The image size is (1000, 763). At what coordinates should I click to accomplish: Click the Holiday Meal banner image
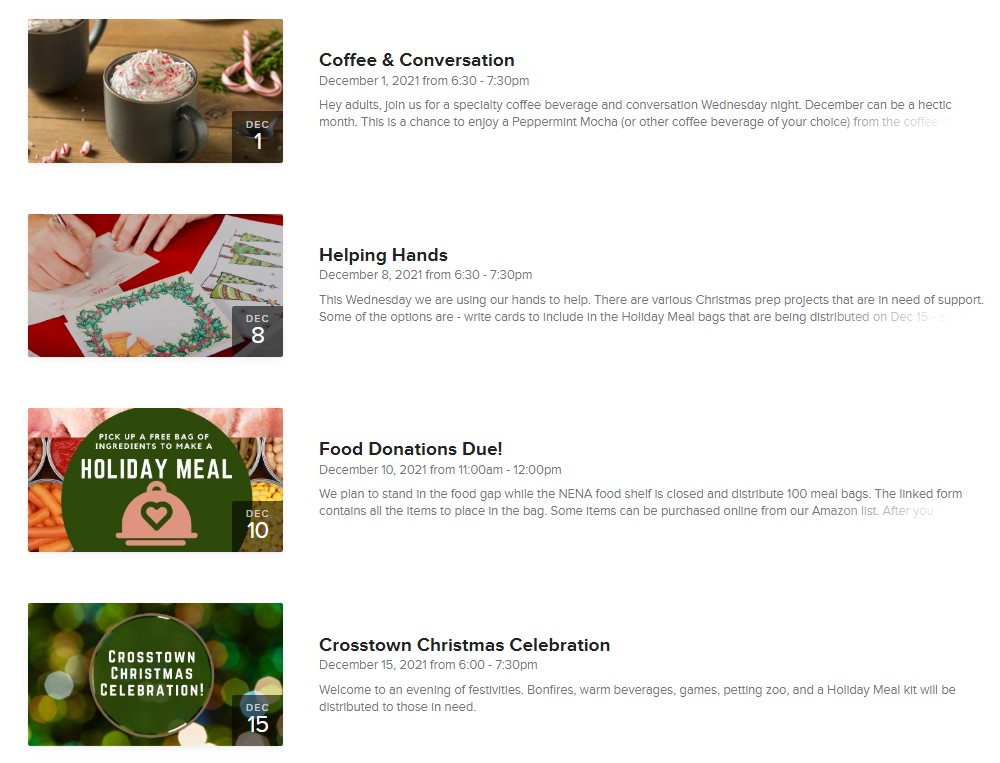[x=155, y=480]
